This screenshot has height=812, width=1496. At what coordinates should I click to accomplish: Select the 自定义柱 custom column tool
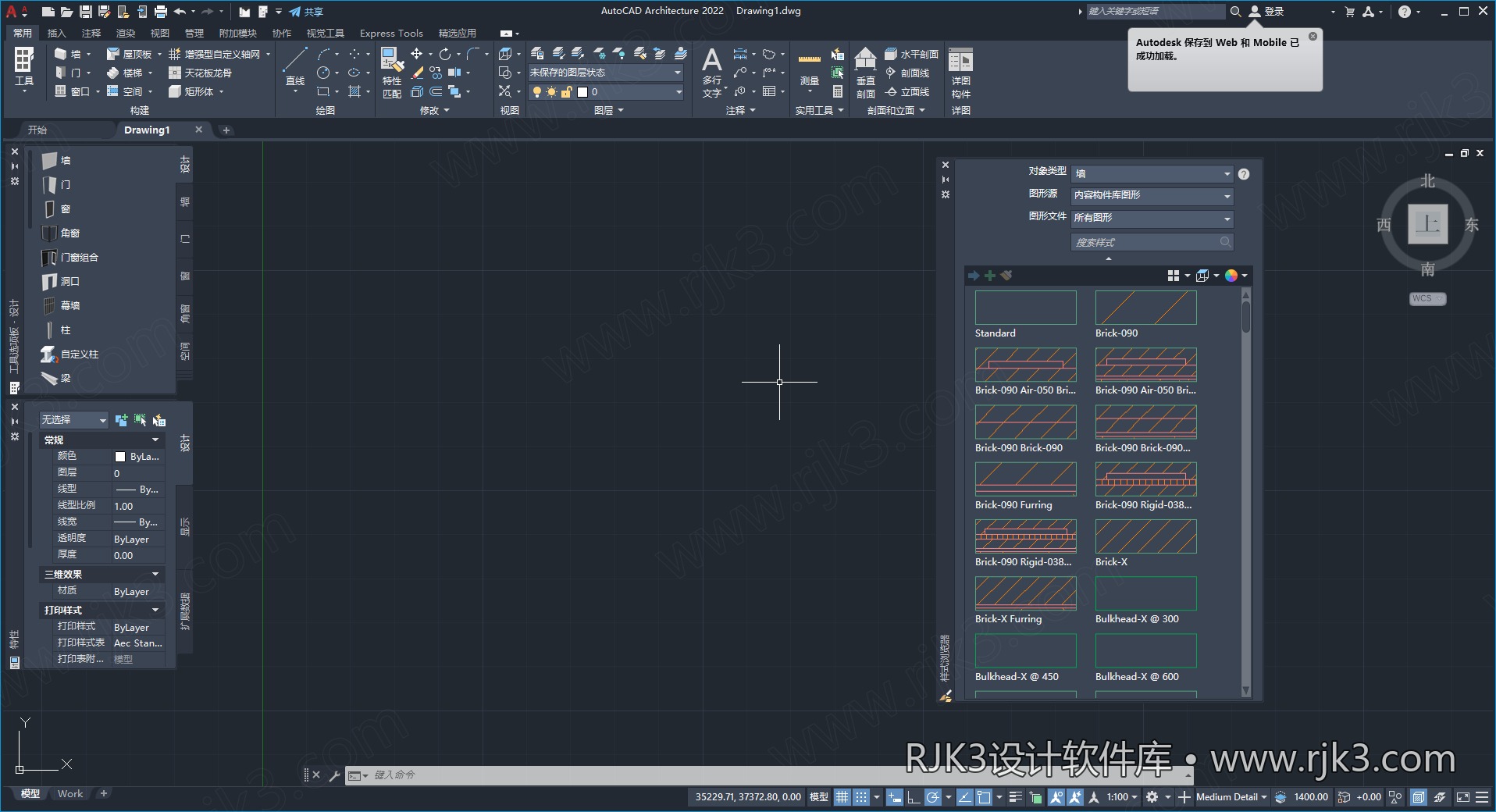point(69,354)
